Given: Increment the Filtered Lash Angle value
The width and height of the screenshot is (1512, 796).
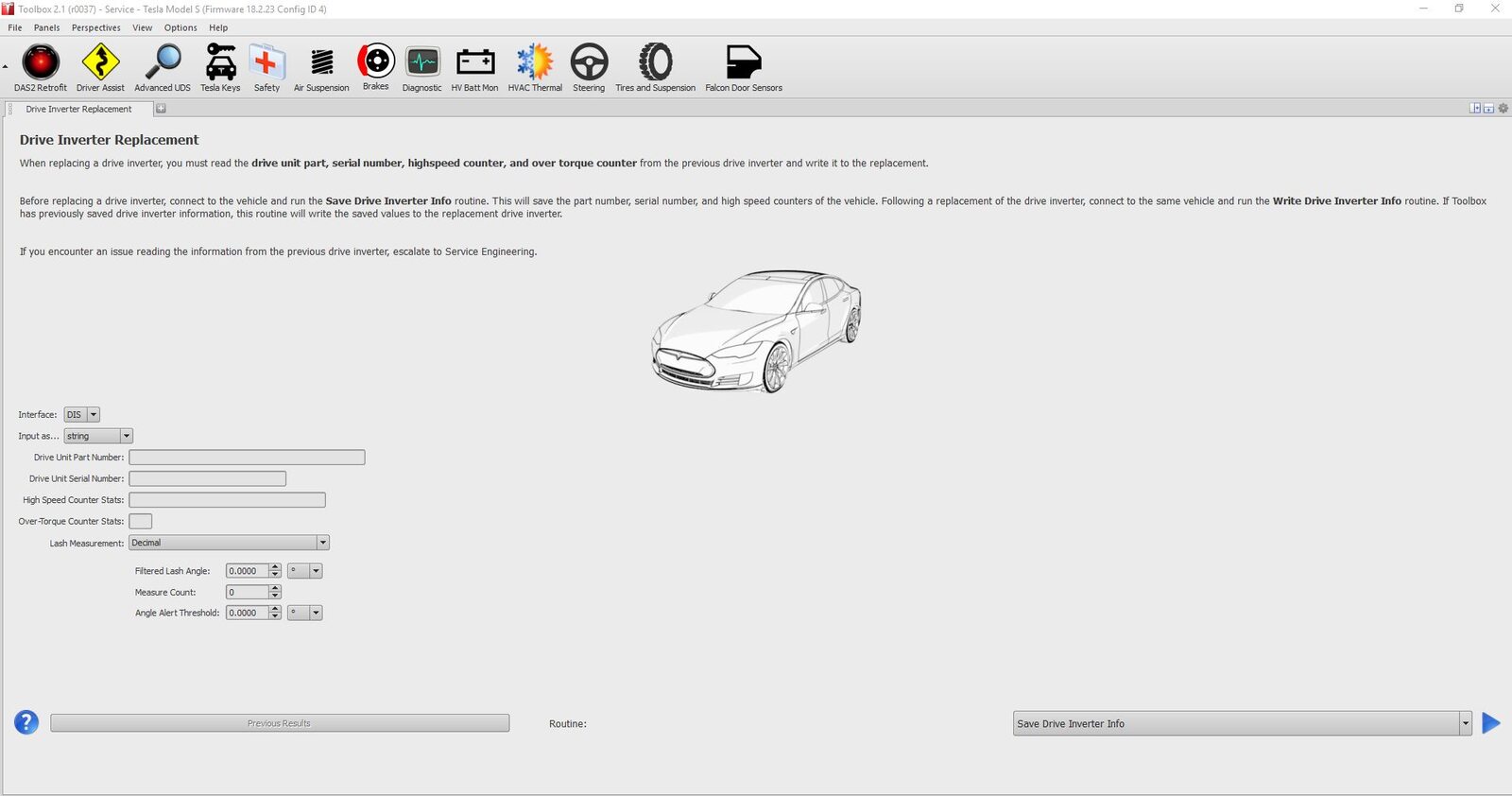Looking at the screenshot, I should click(275, 567).
